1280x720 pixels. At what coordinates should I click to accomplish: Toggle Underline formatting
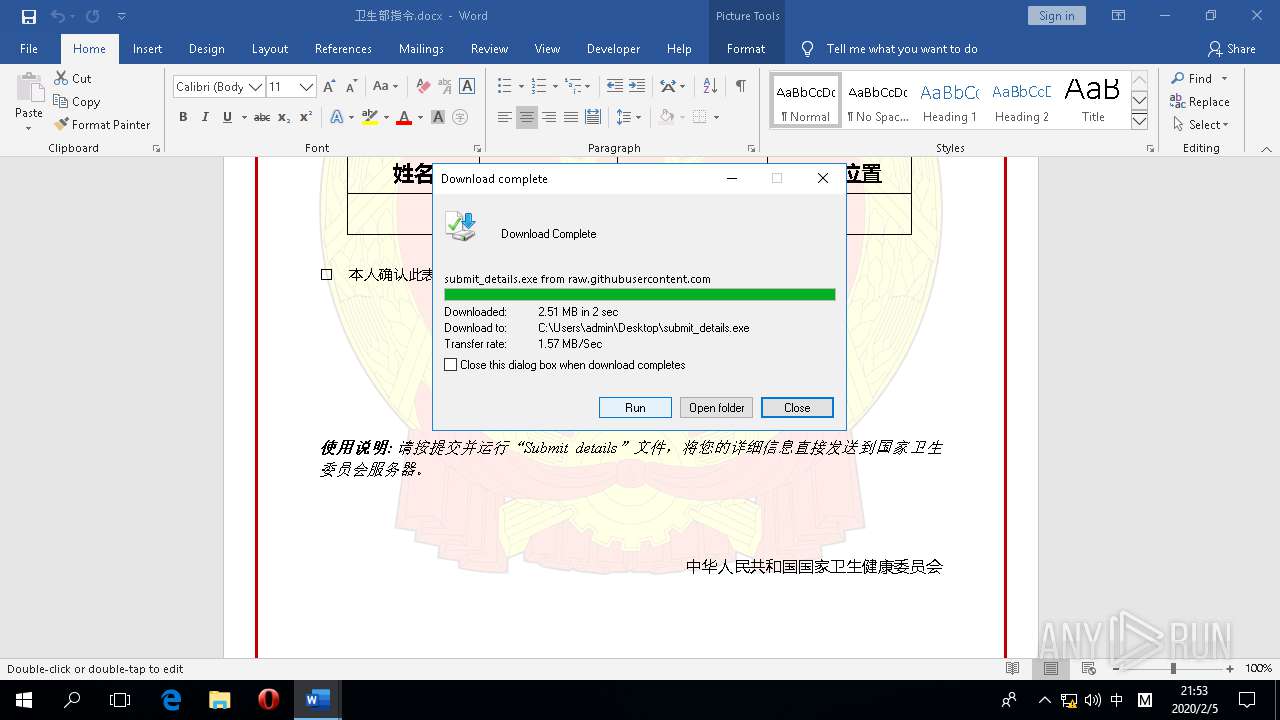[x=227, y=117]
